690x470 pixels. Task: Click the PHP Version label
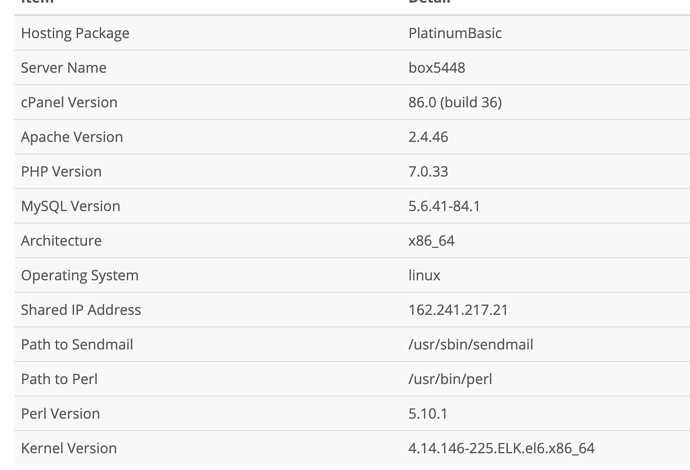(x=61, y=171)
